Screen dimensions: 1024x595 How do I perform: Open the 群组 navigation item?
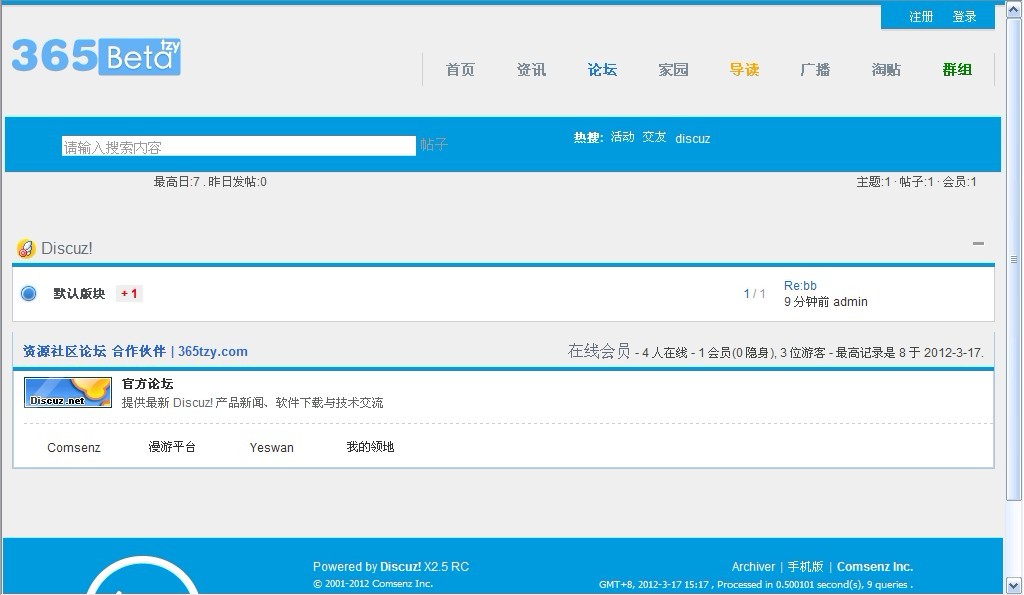pyautogui.click(x=957, y=69)
